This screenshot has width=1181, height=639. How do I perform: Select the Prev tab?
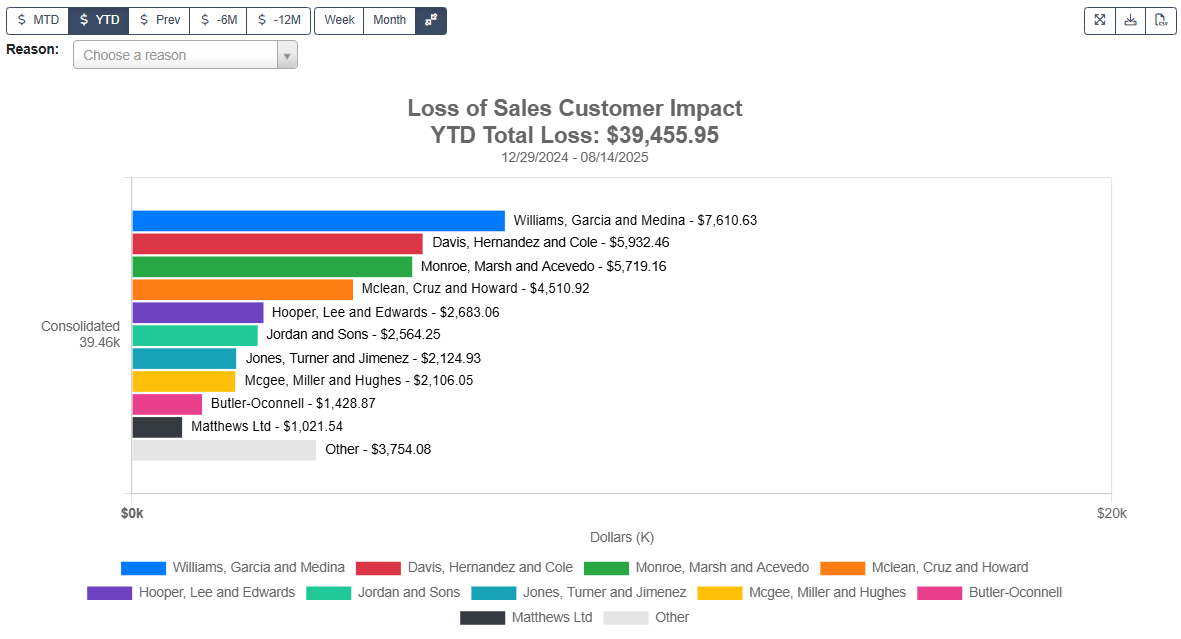[159, 20]
